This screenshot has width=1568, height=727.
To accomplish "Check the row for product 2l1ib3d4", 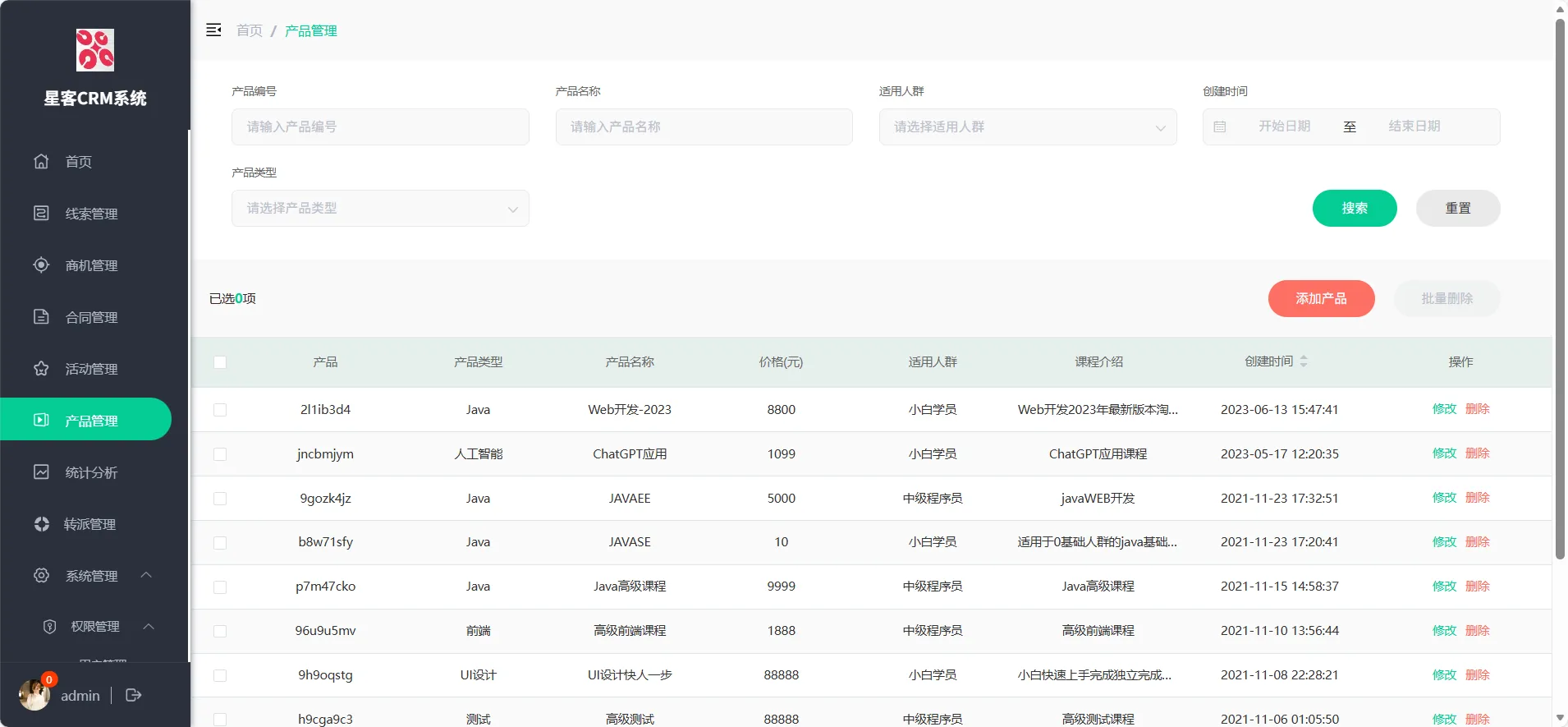I will 220,410.
